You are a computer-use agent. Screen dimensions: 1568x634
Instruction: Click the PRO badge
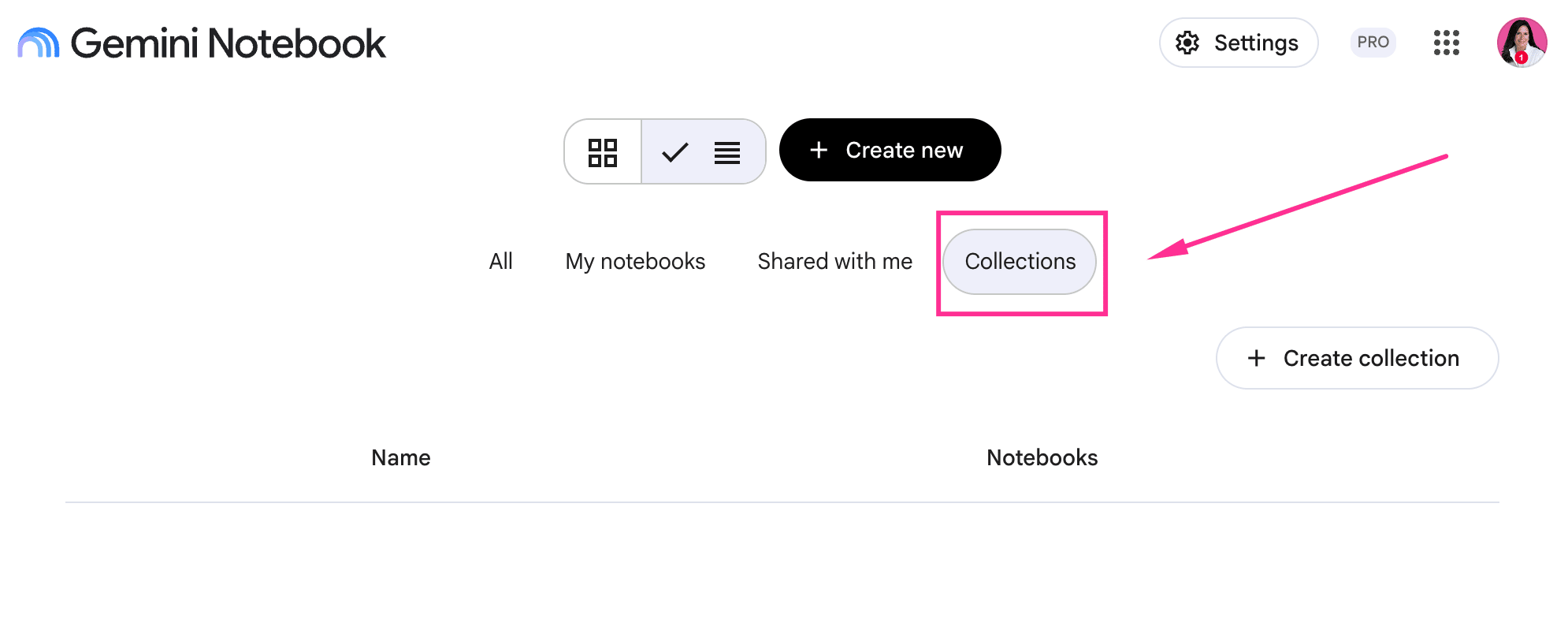(x=1373, y=43)
